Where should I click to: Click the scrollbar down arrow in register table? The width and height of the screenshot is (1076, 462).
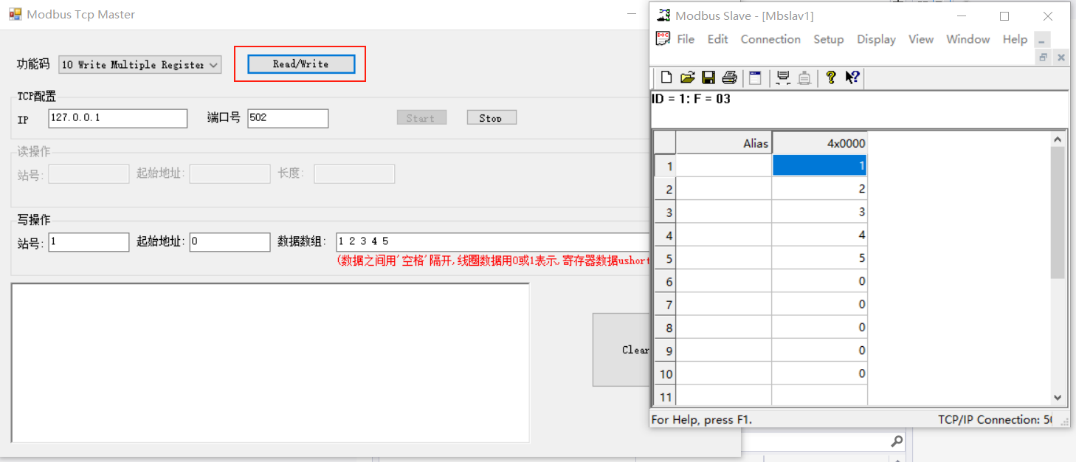[x=1058, y=397]
